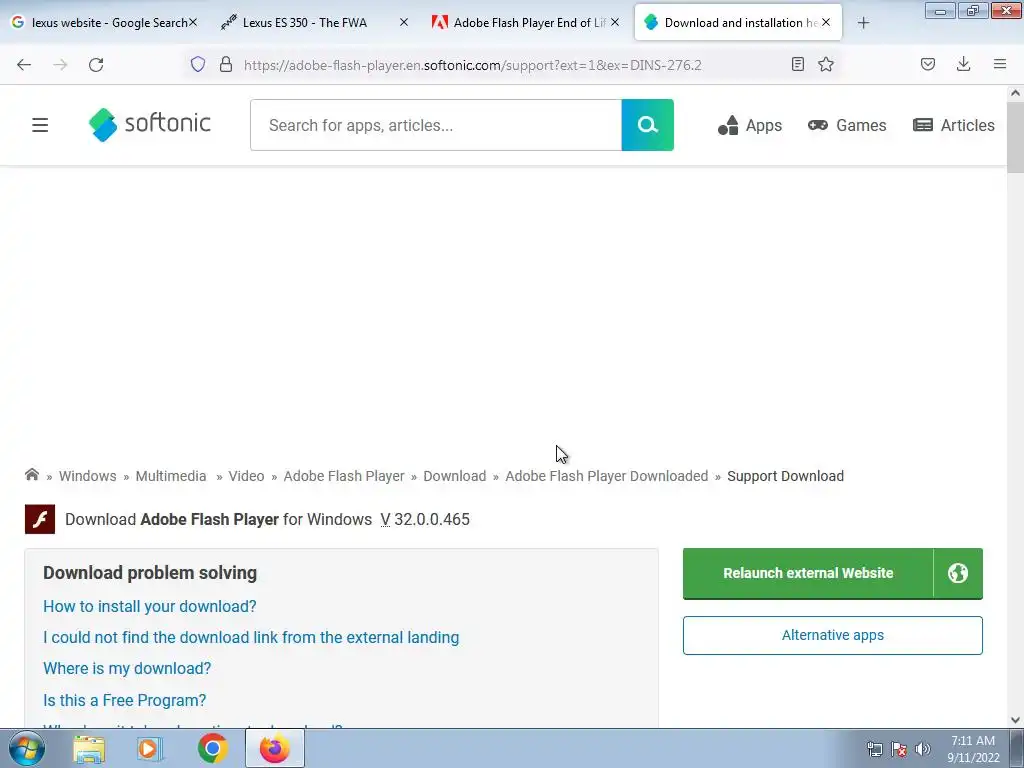The image size is (1024, 768).
Task: Click the Video breadcrumb link
Action: coord(246,476)
